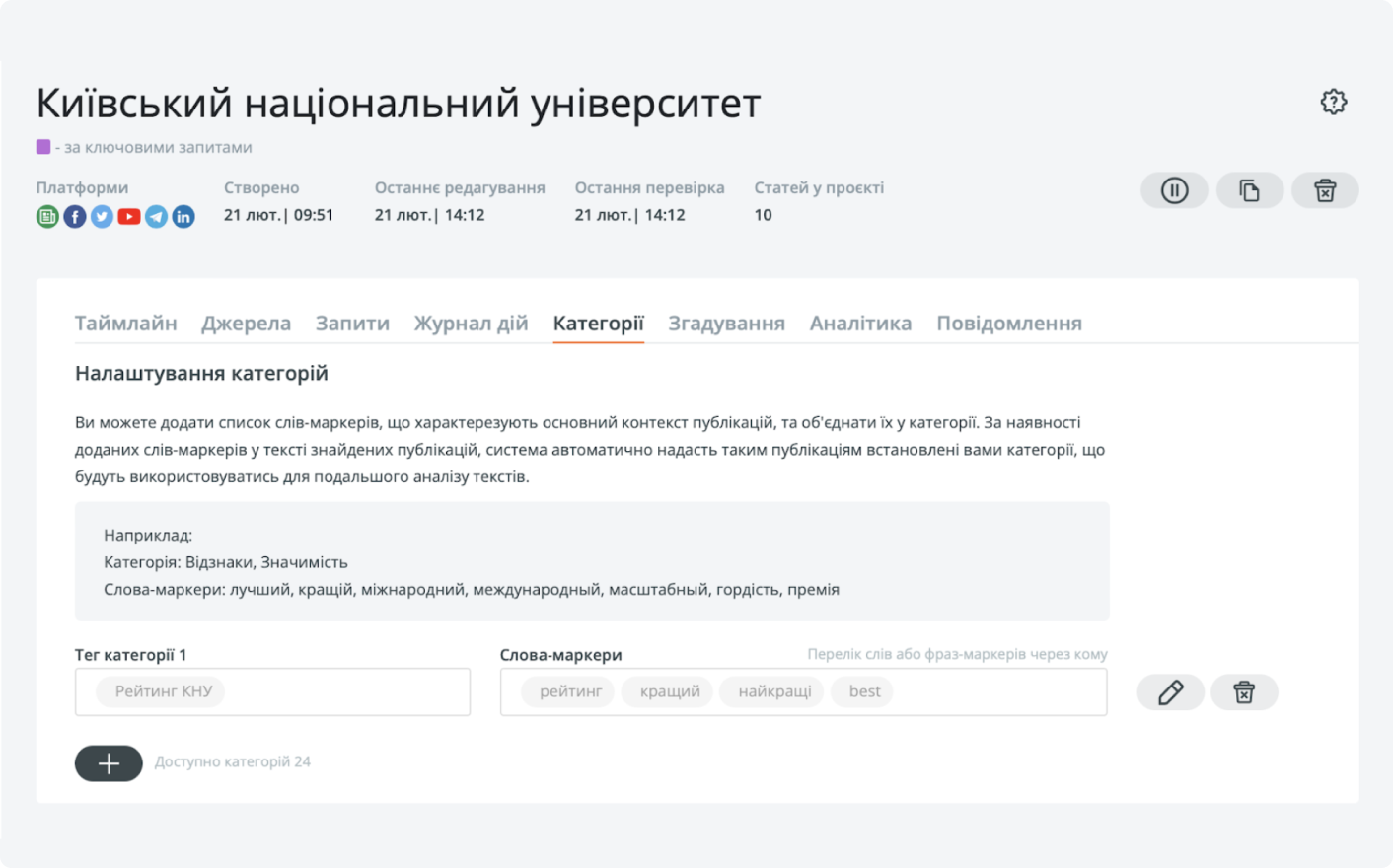Select the кращий marker chip
The height and width of the screenshot is (868, 1393).
tap(668, 691)
